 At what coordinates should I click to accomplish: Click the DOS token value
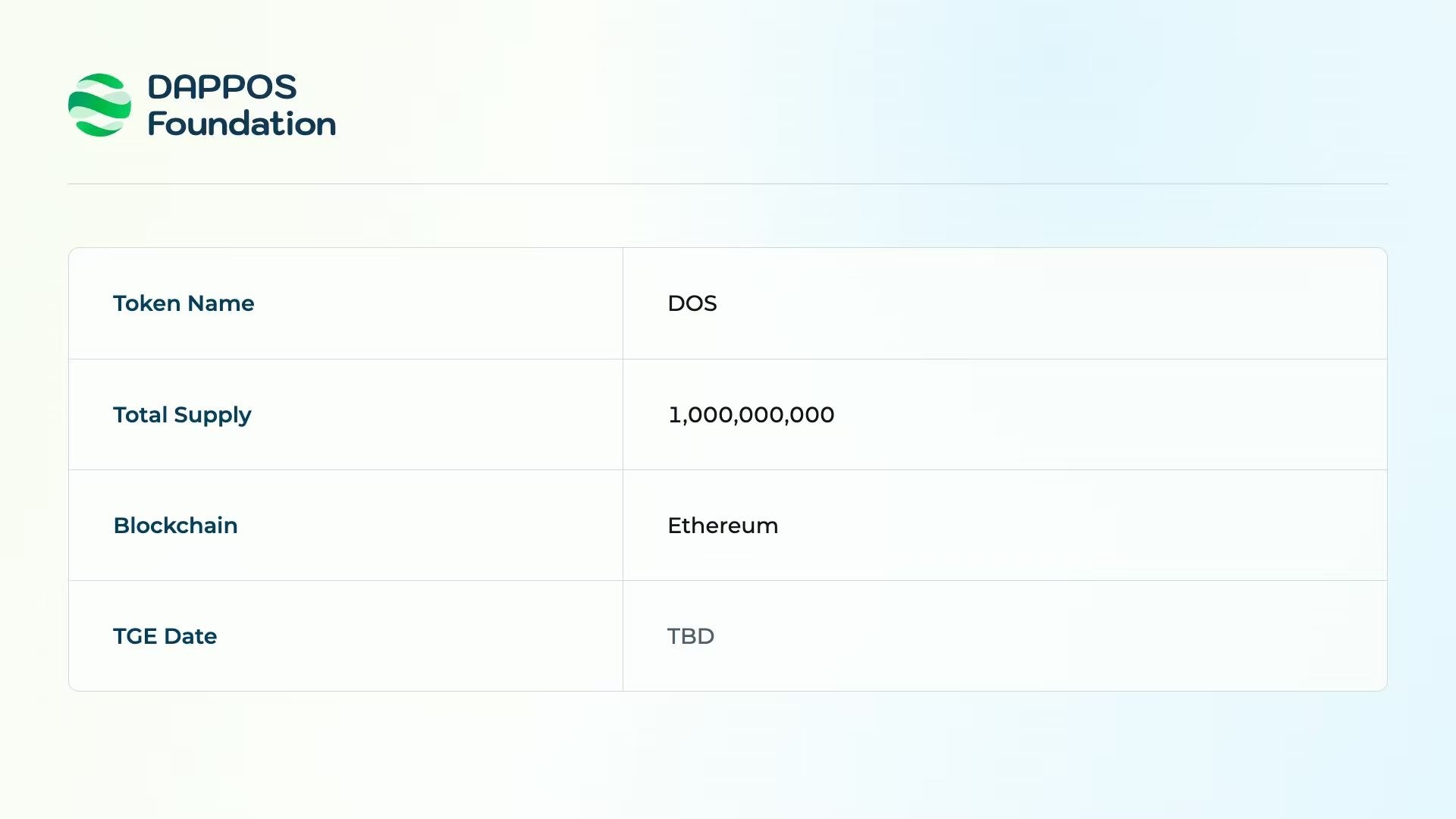pos(692,303)
